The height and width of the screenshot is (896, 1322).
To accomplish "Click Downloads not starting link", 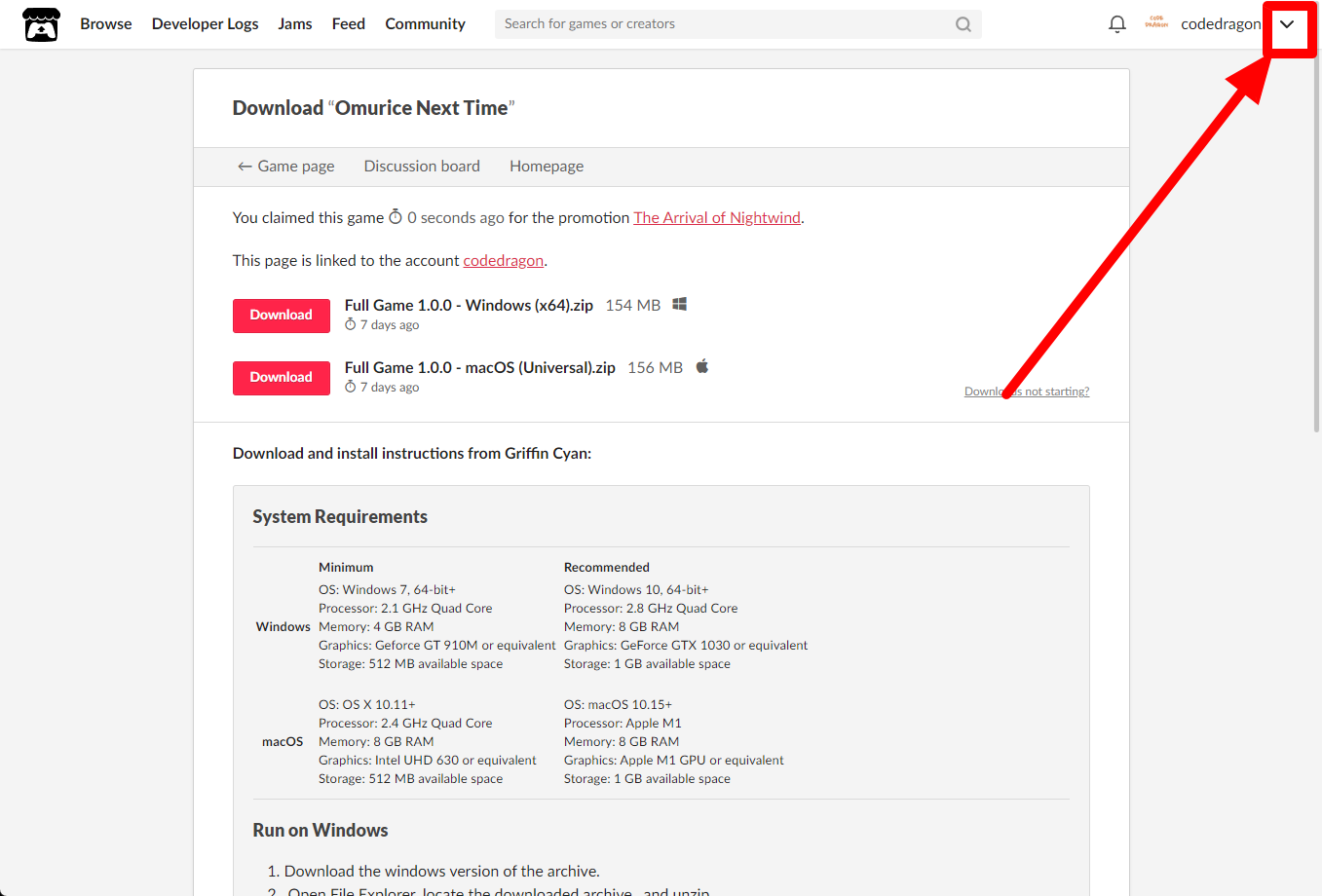I will (x=1027, y=392).
